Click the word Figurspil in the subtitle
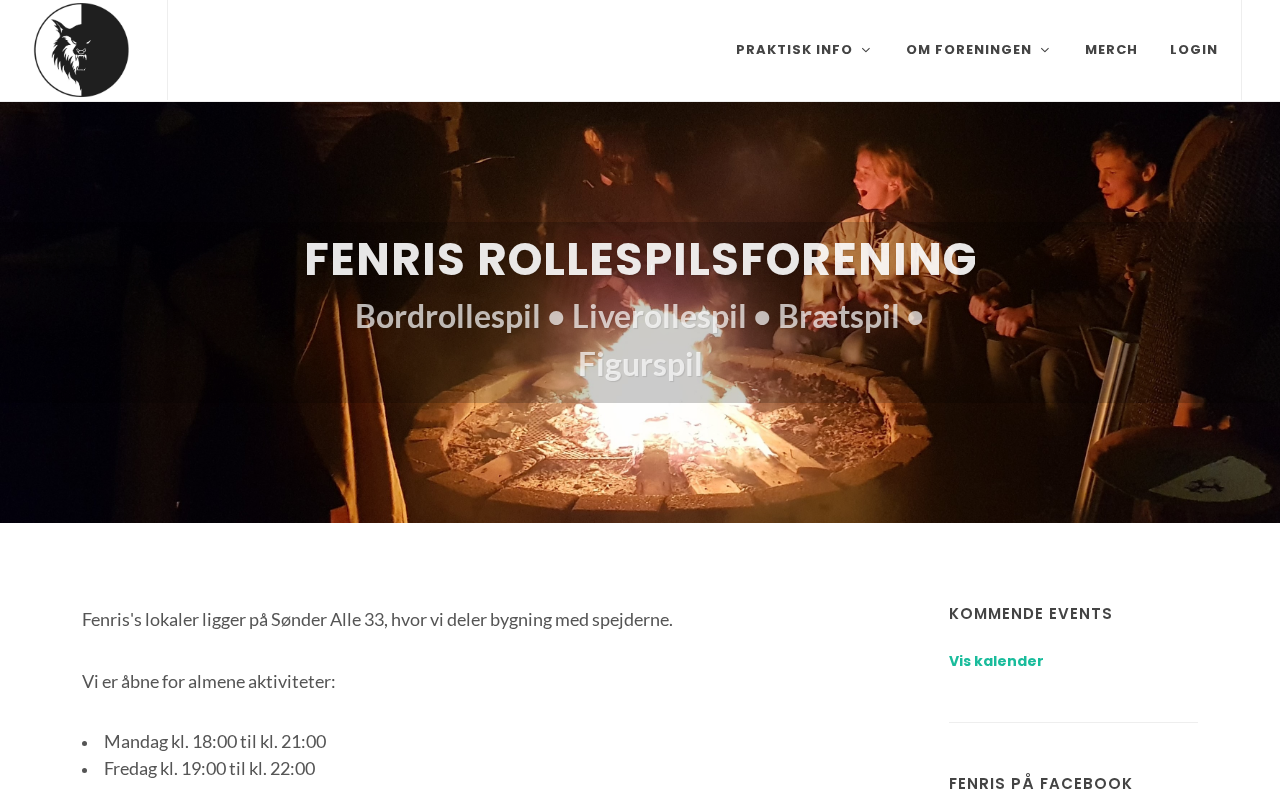 pos(640,364)
